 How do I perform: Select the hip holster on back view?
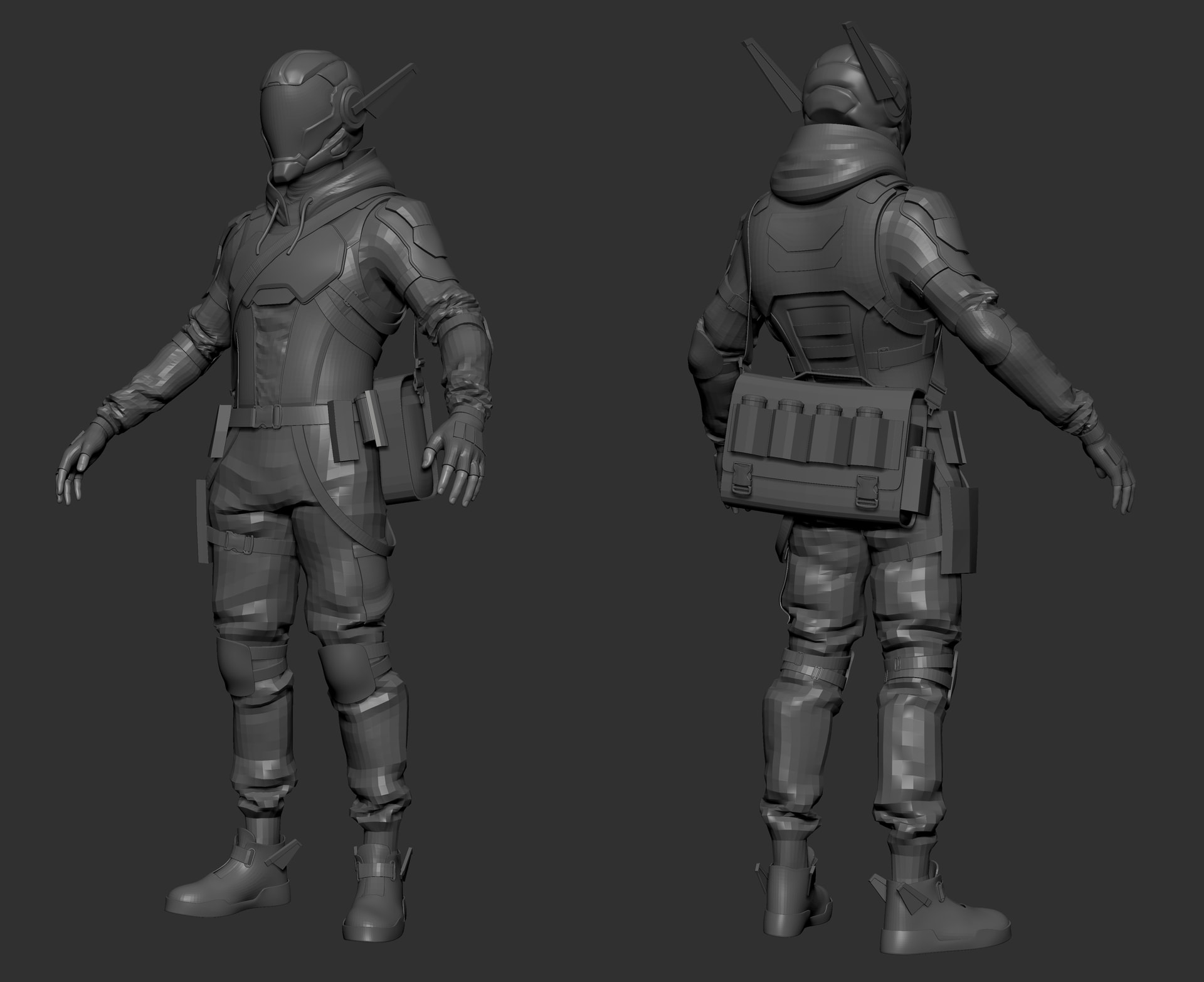tap(959, 530)
